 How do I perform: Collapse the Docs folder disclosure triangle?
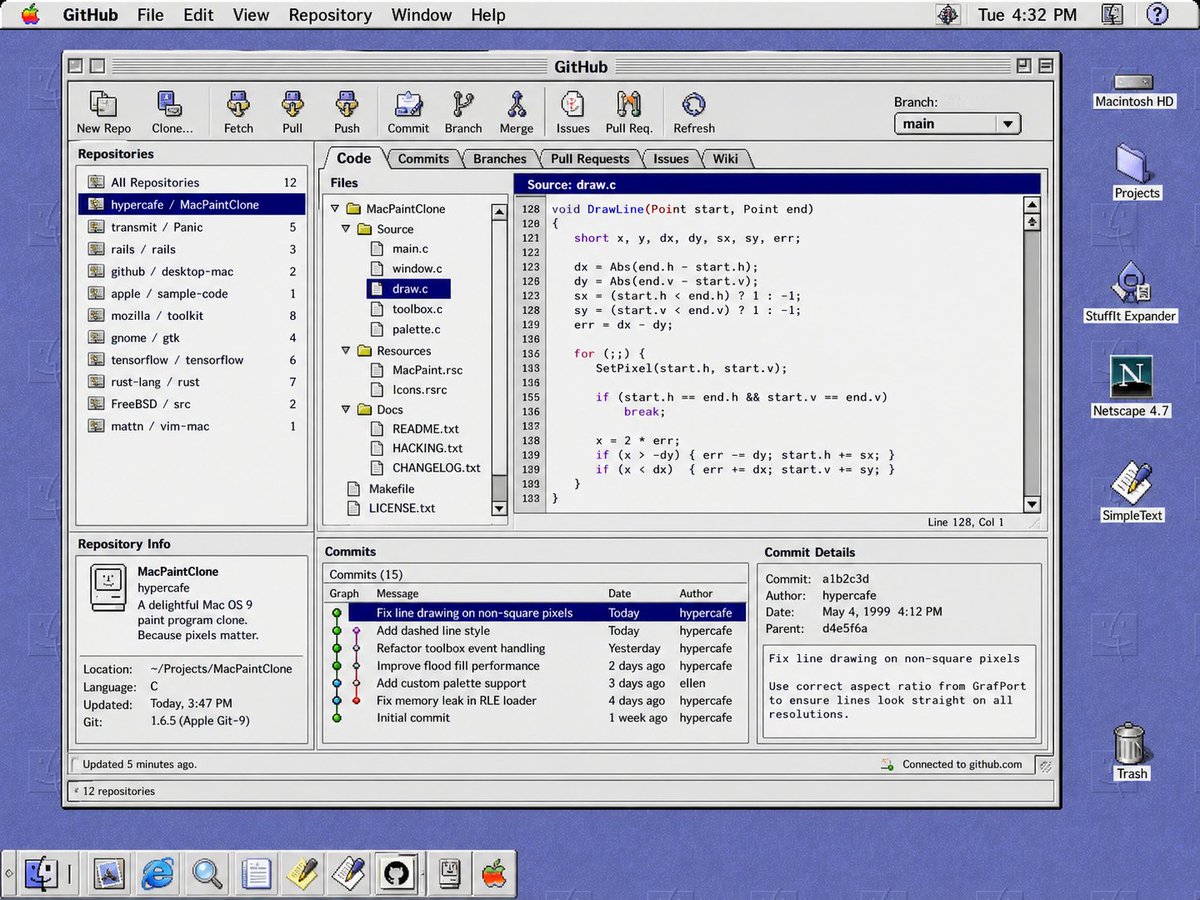coord(346,410)
